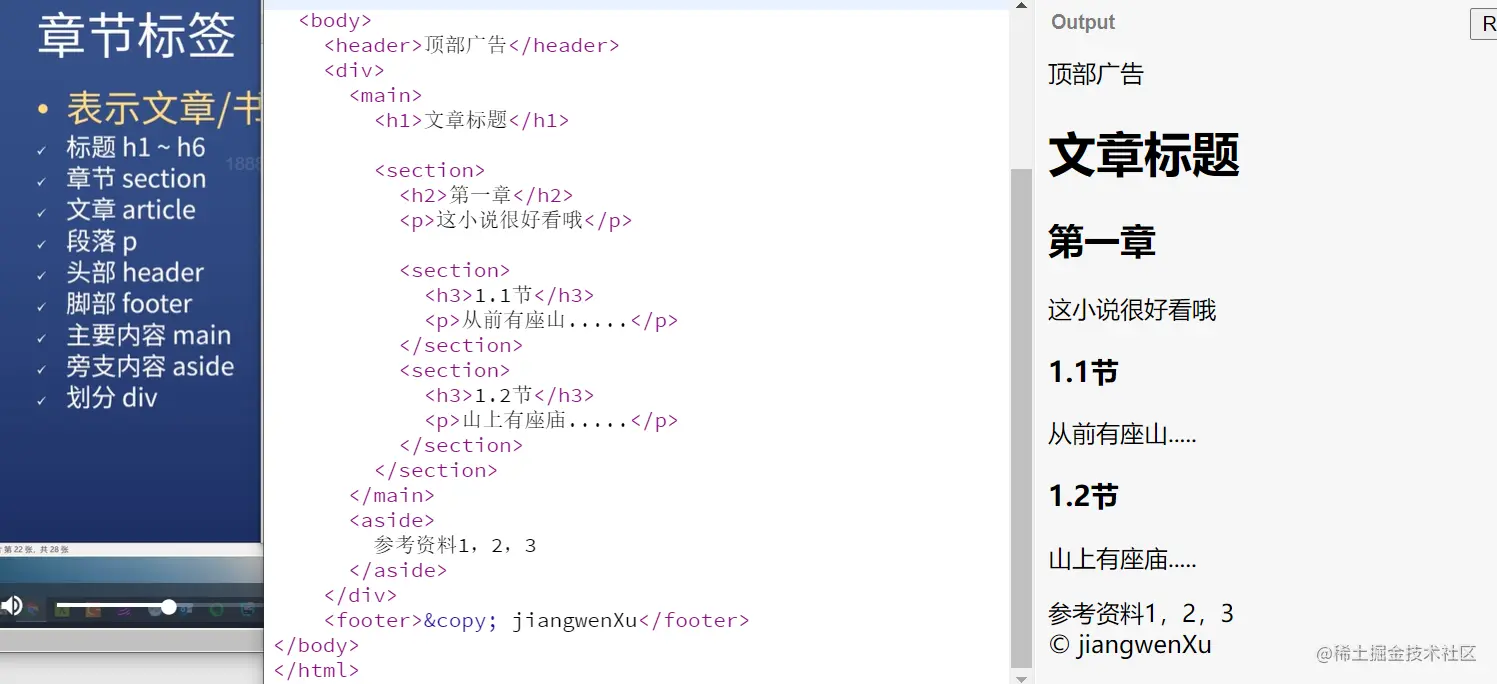Click the video progress slider handle
This screenshot has width=1497, height=684.
pyautogui.click(x=168, y=607)
